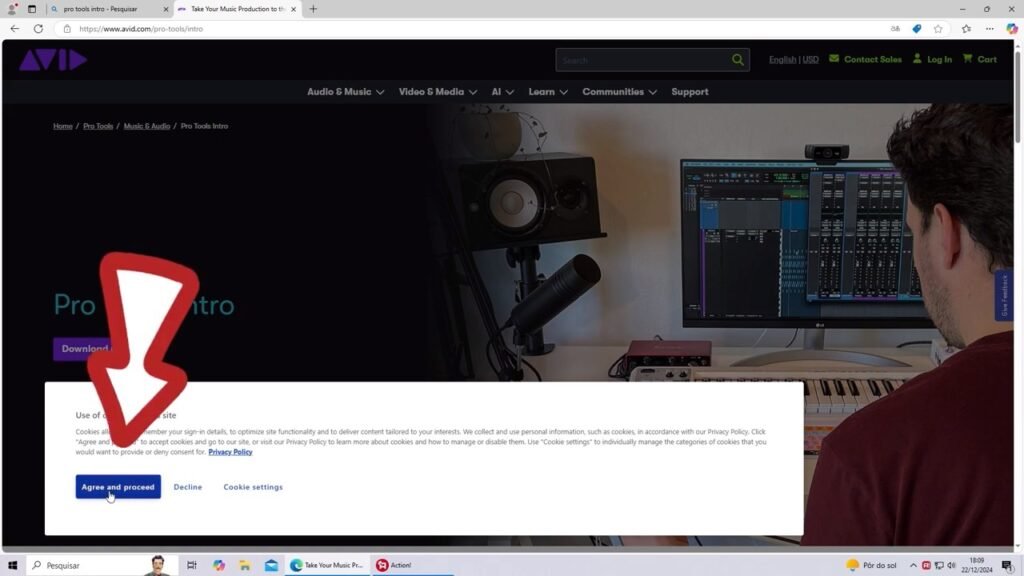This screenshot has height=576, width=1024.
Task: Click the shopping tag icon in address bar
Action: 917,29
